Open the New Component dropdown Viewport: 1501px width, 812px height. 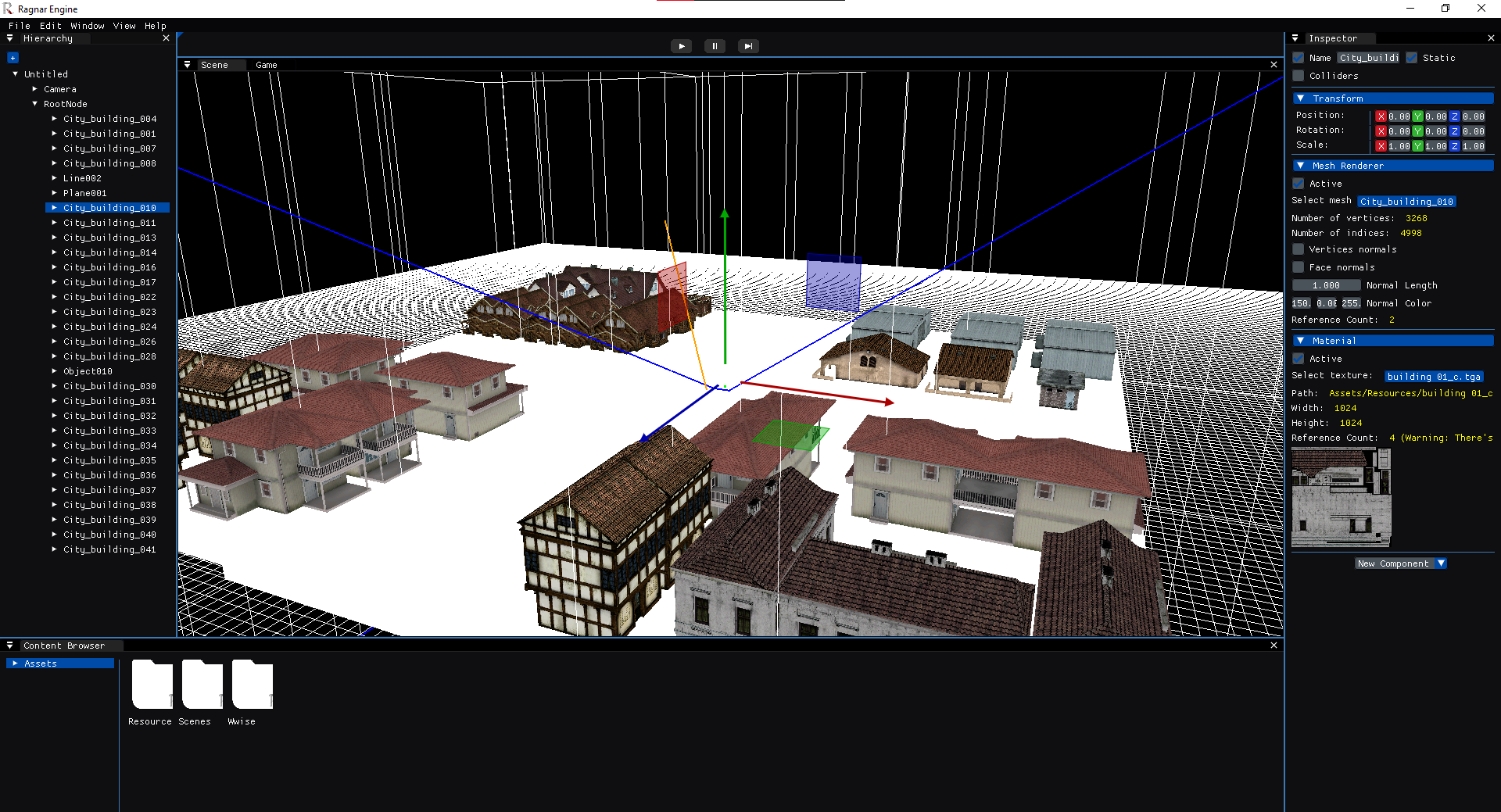[1400, 563]
